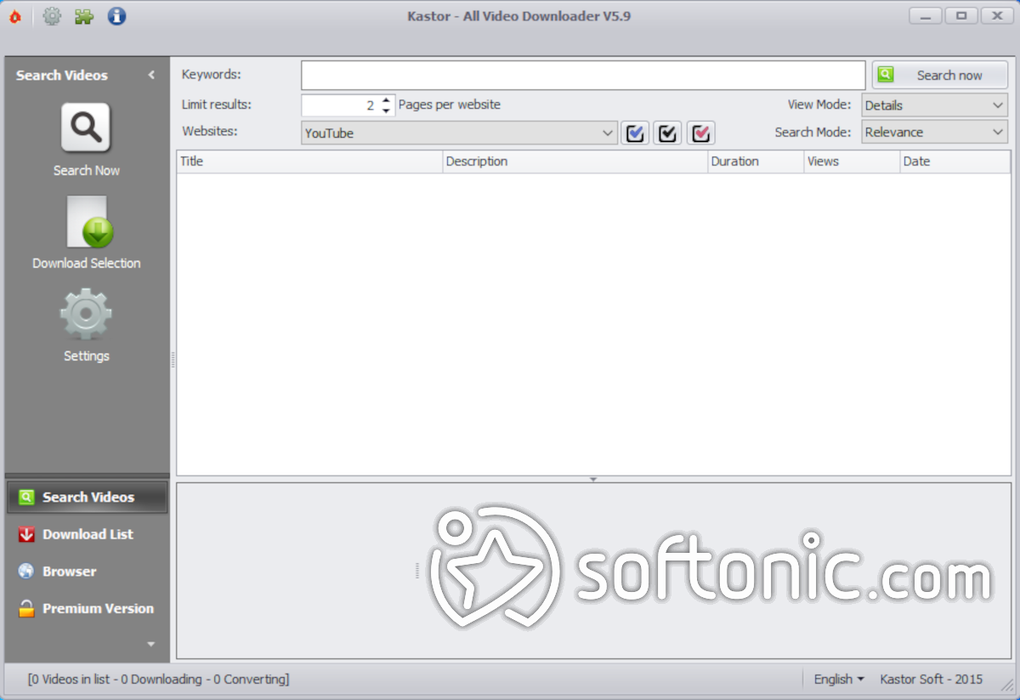
Task: Click the blue check-all websites button
Action: 635,133
